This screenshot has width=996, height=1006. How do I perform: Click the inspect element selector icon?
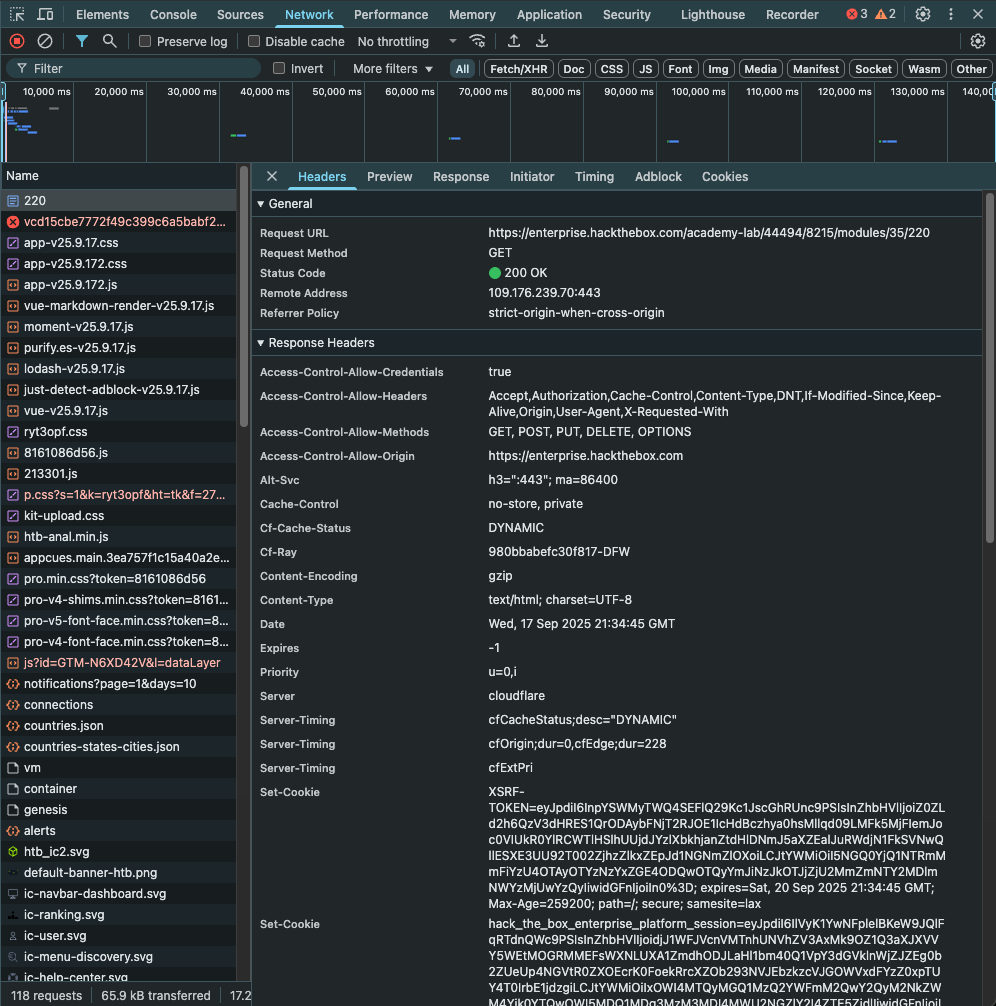(17, 14)
